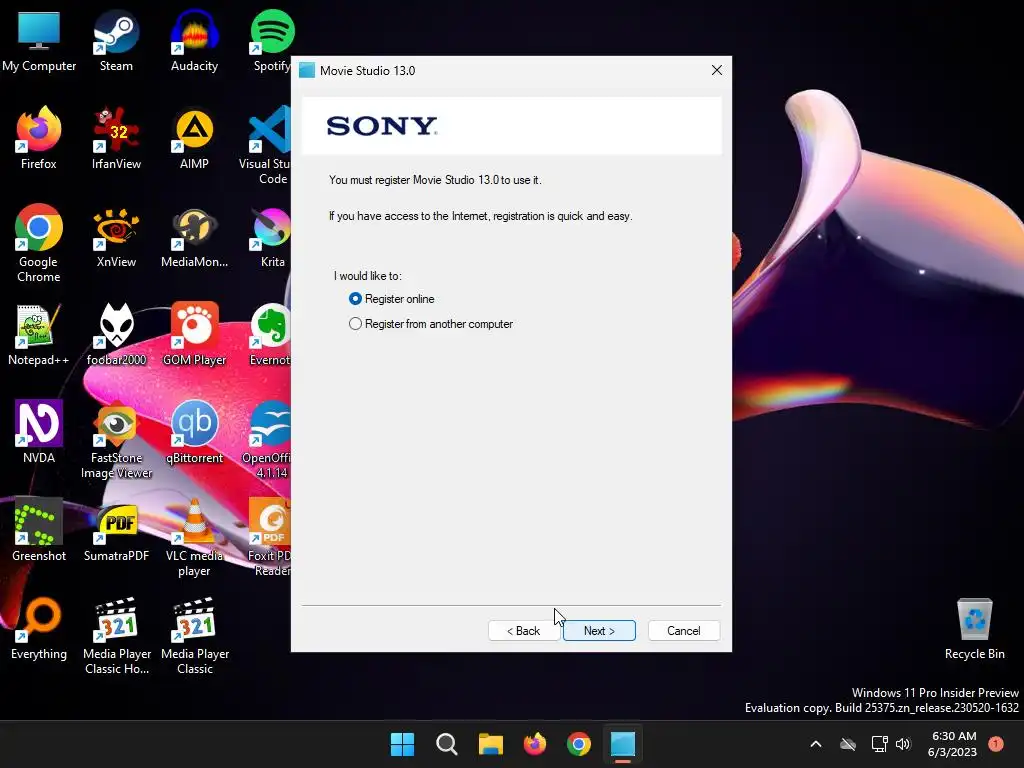Select the AIMP desktop icon

point(194,138)
